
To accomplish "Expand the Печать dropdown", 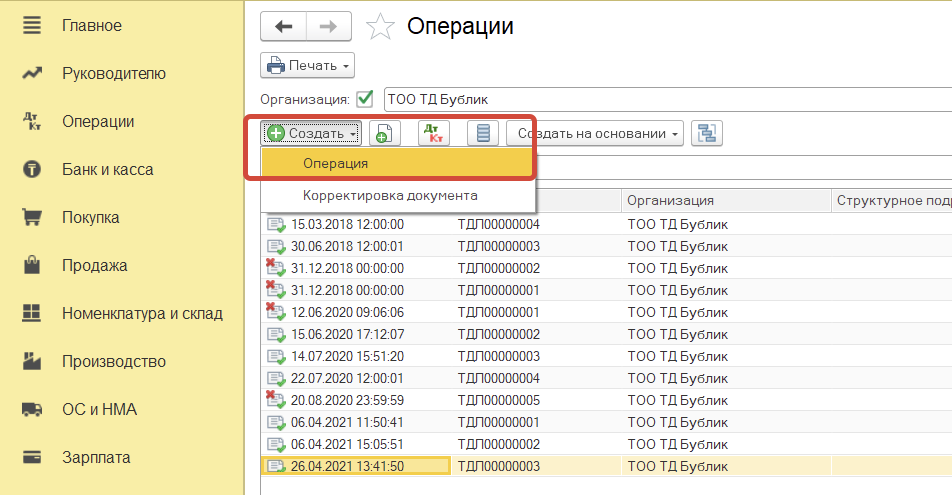I will pyautogui.click(x=308, y=66).
